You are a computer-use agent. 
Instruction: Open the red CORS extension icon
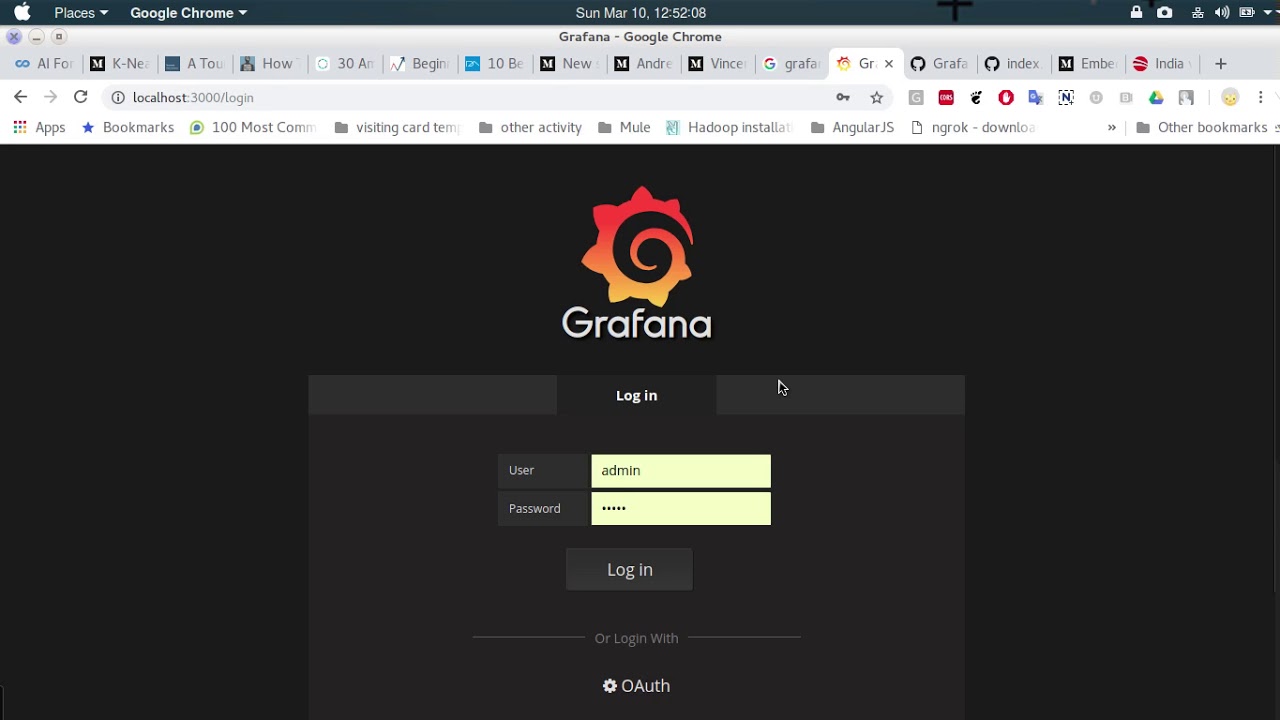[x=946, y=97]
